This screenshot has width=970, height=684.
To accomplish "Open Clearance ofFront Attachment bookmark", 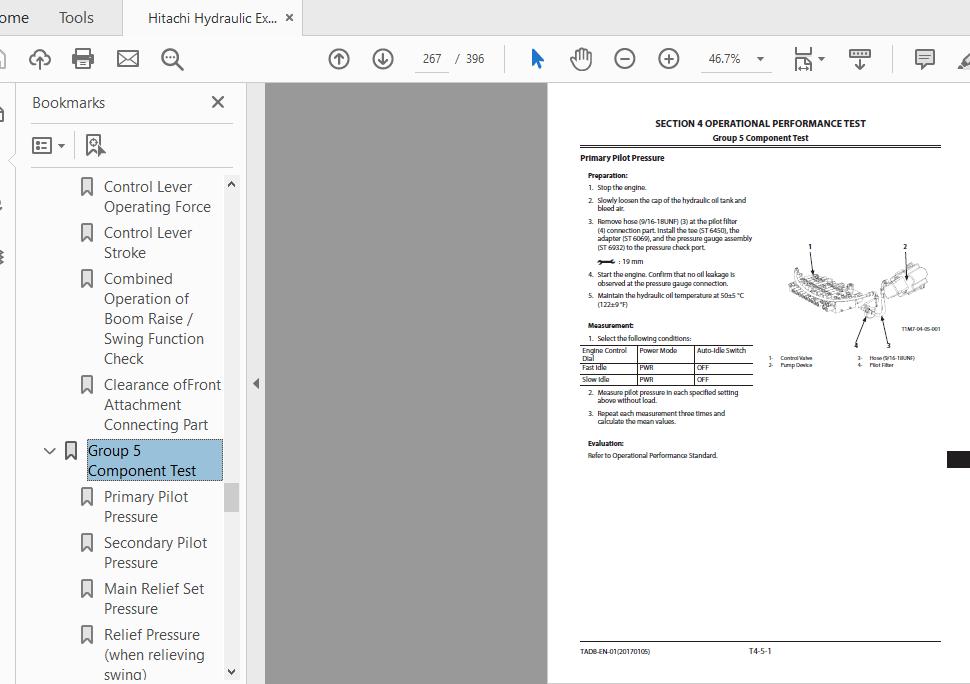I will click(x=162, y=404).
